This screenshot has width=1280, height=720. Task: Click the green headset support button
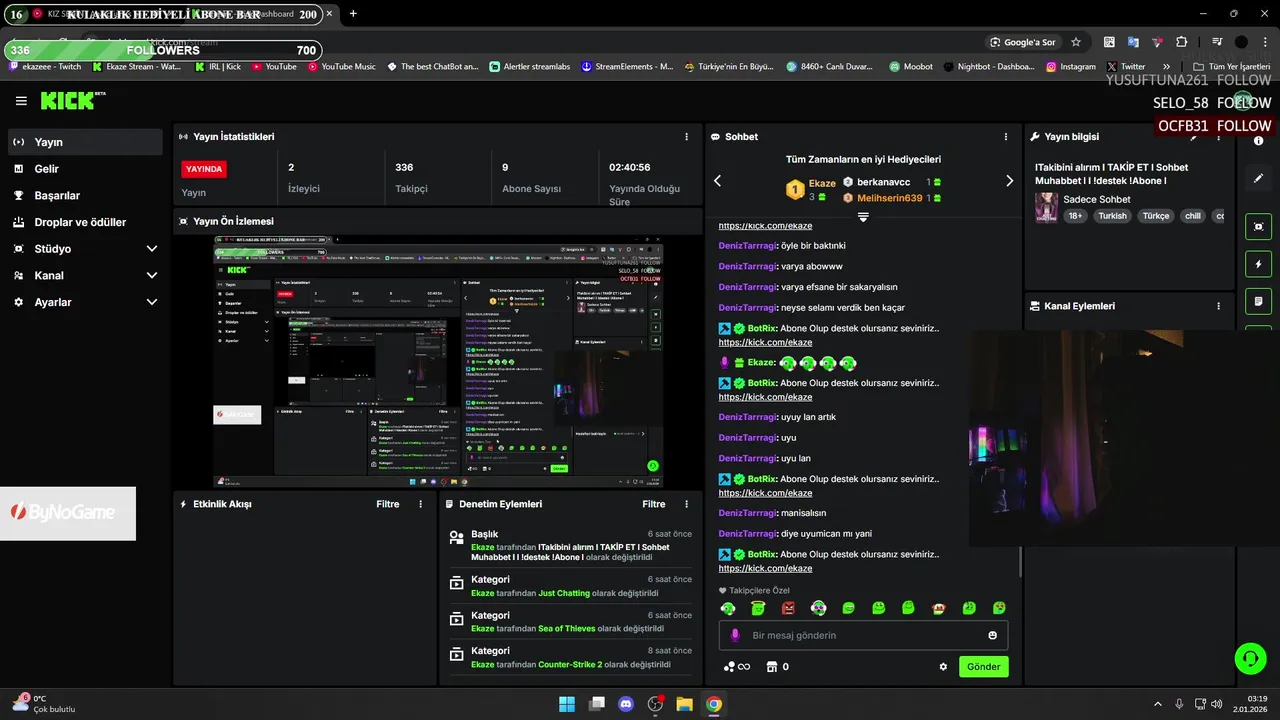point(1250,658)
